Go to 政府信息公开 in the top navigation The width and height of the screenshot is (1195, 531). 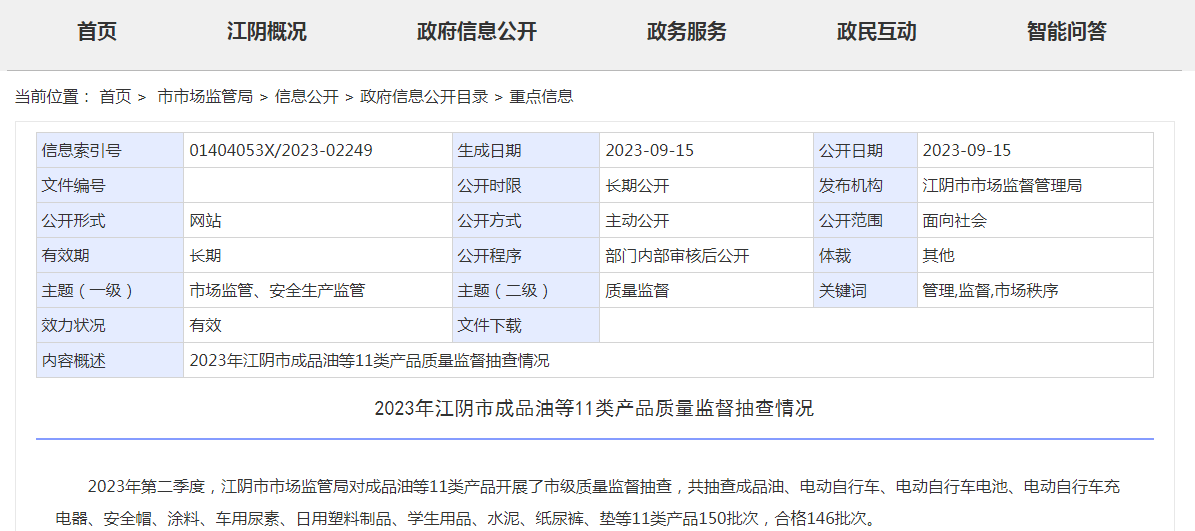tap(476, 32)
